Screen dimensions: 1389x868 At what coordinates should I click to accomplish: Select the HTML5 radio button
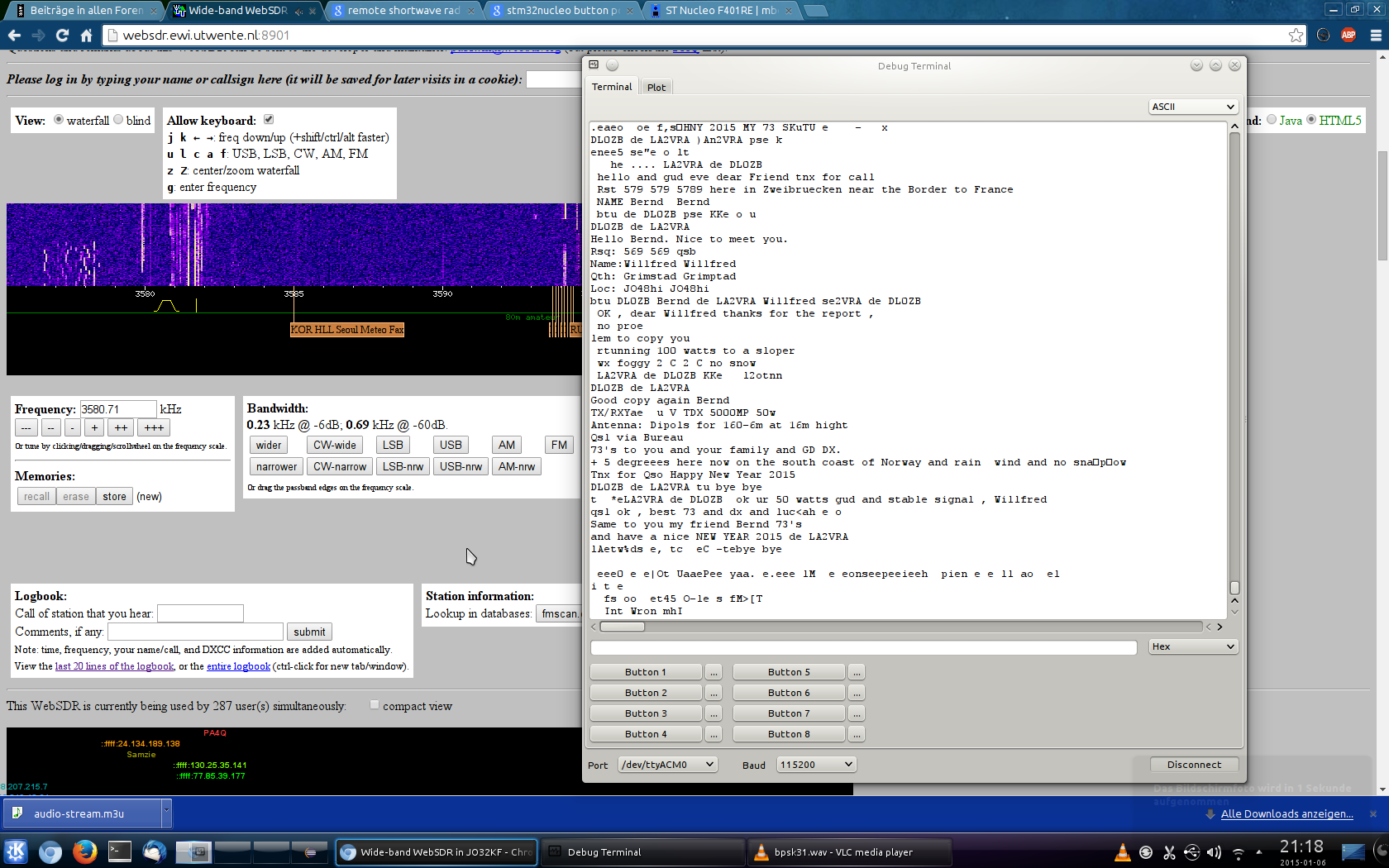pyautogui.click(x=1311, y=119)
